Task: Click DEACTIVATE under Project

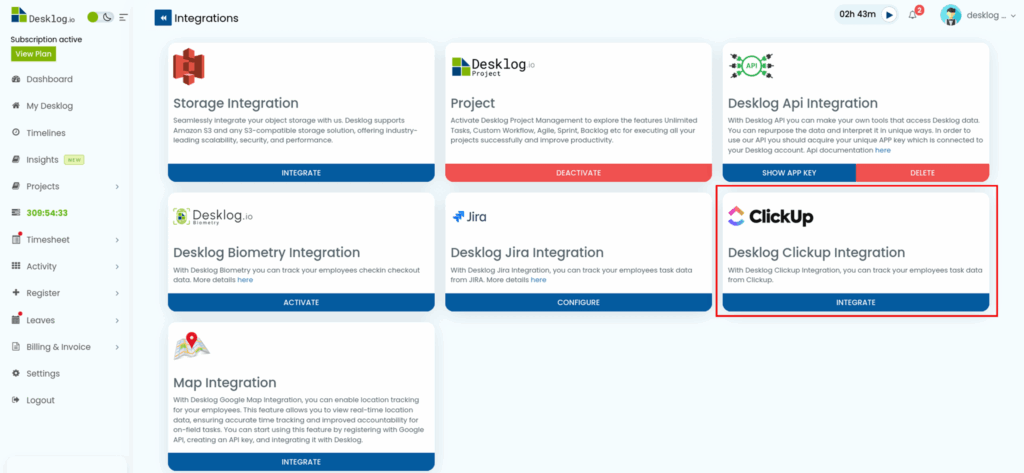Action: (x=579, y=173)
